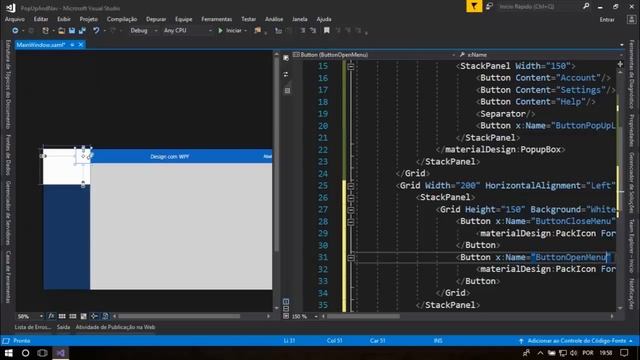Click the designer horizontal scrollbar thumb
Image resolution: width=640 pixels, height=360 pixels.
coord(179,316)
